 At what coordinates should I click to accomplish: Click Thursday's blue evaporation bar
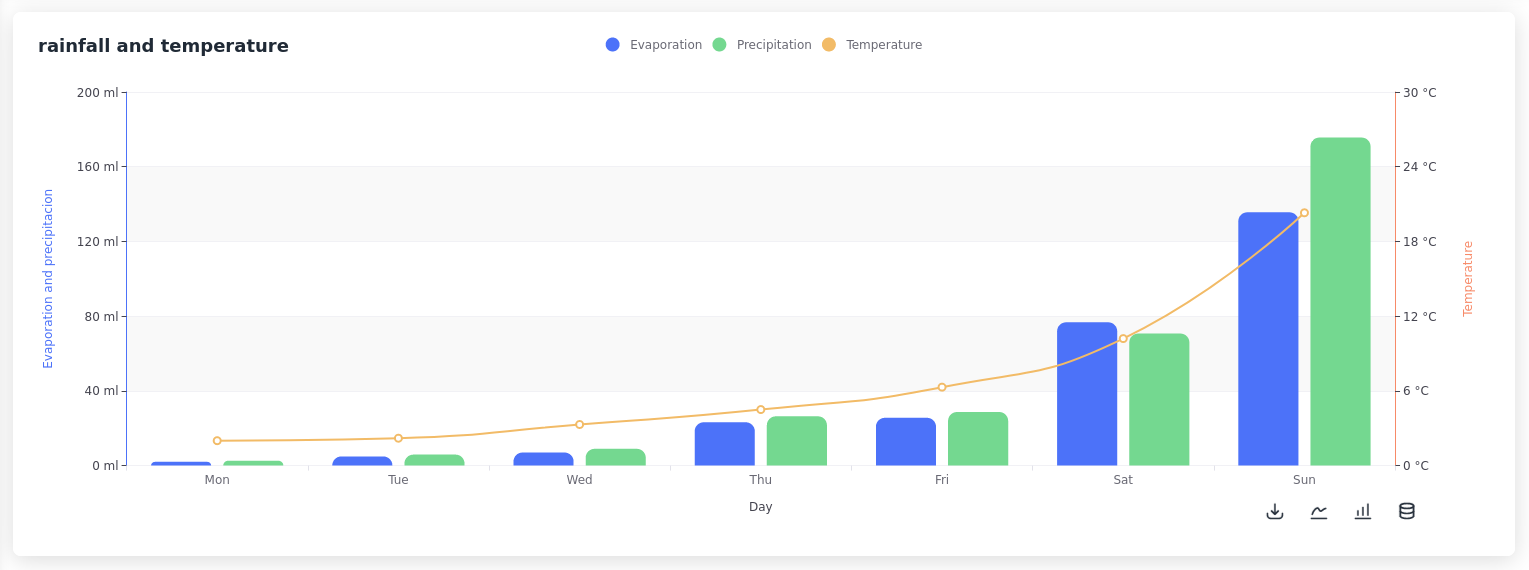pos(725,444)
